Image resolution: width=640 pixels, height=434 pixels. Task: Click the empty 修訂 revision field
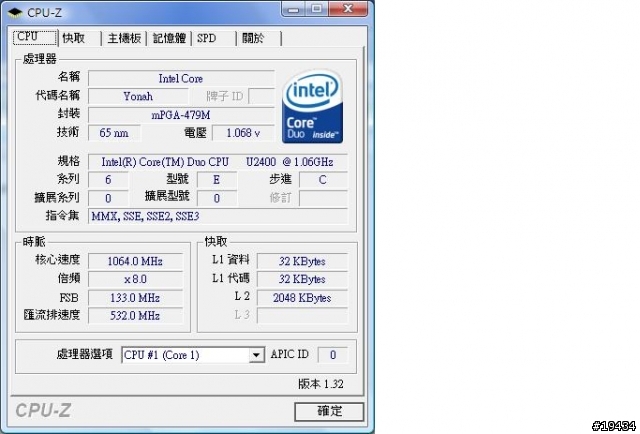click(x=323, y=198)
